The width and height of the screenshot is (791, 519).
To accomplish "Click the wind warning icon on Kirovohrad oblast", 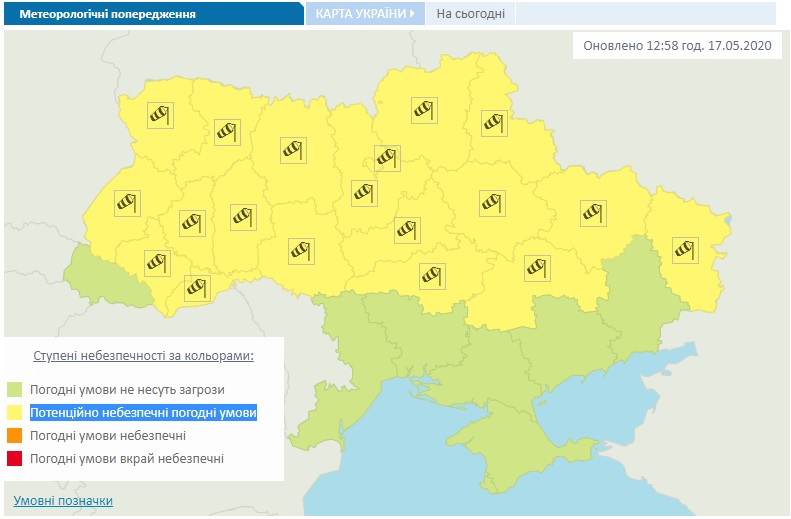I will [x=432, y=276].
